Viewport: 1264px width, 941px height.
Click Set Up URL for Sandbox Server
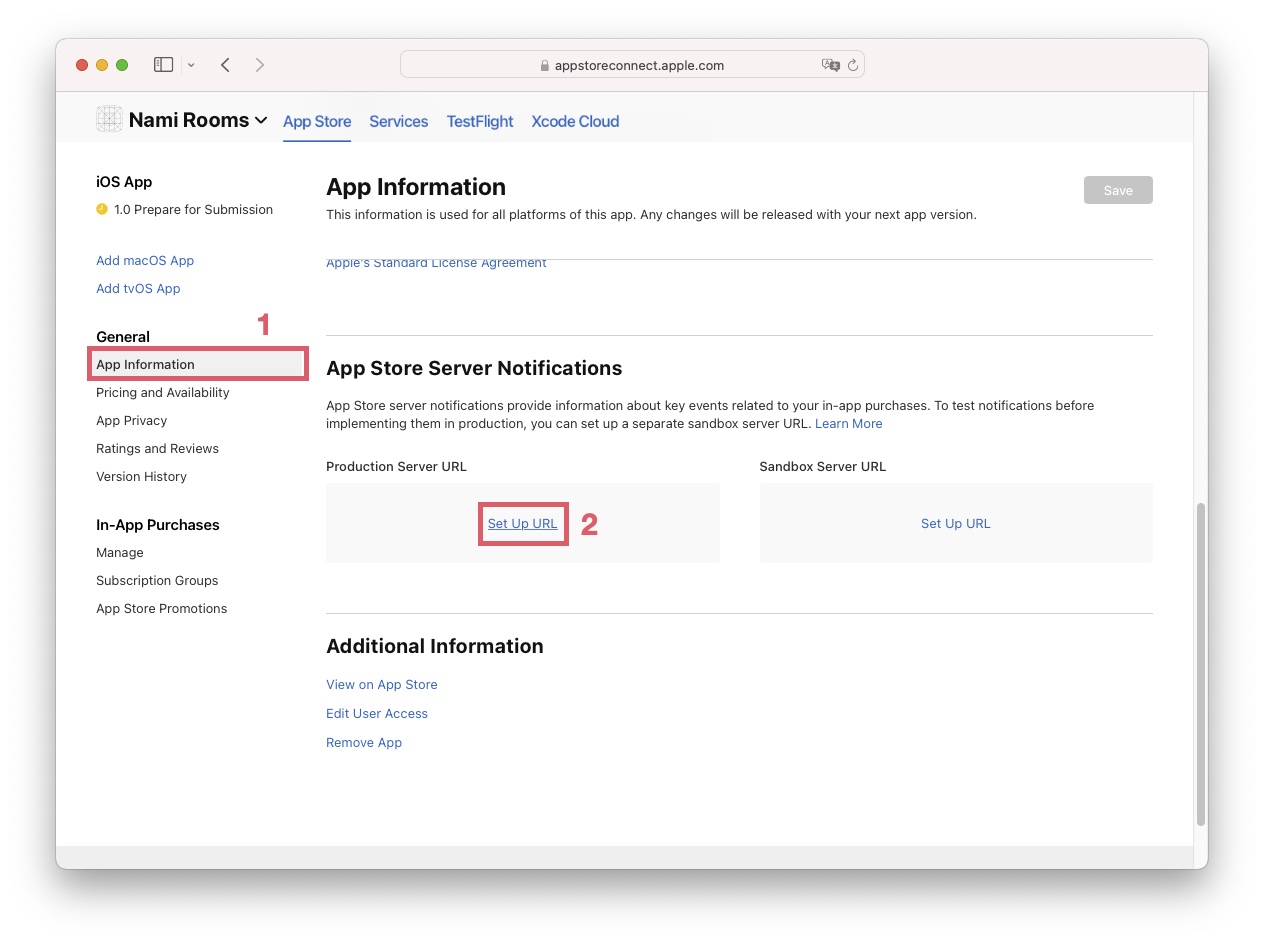[955, 524]
